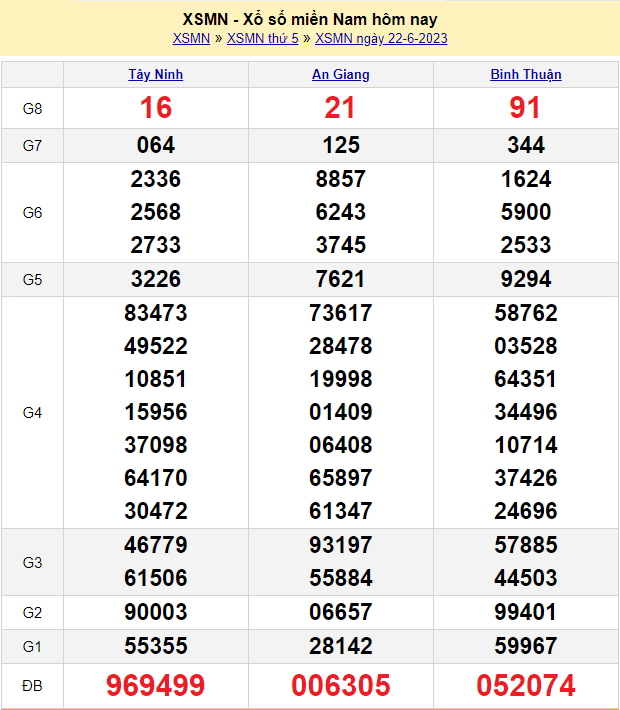The width and height of the screenshot is (620, 710).
Task: Open the XSMN breadcrumb link
Action: point(191,39)
